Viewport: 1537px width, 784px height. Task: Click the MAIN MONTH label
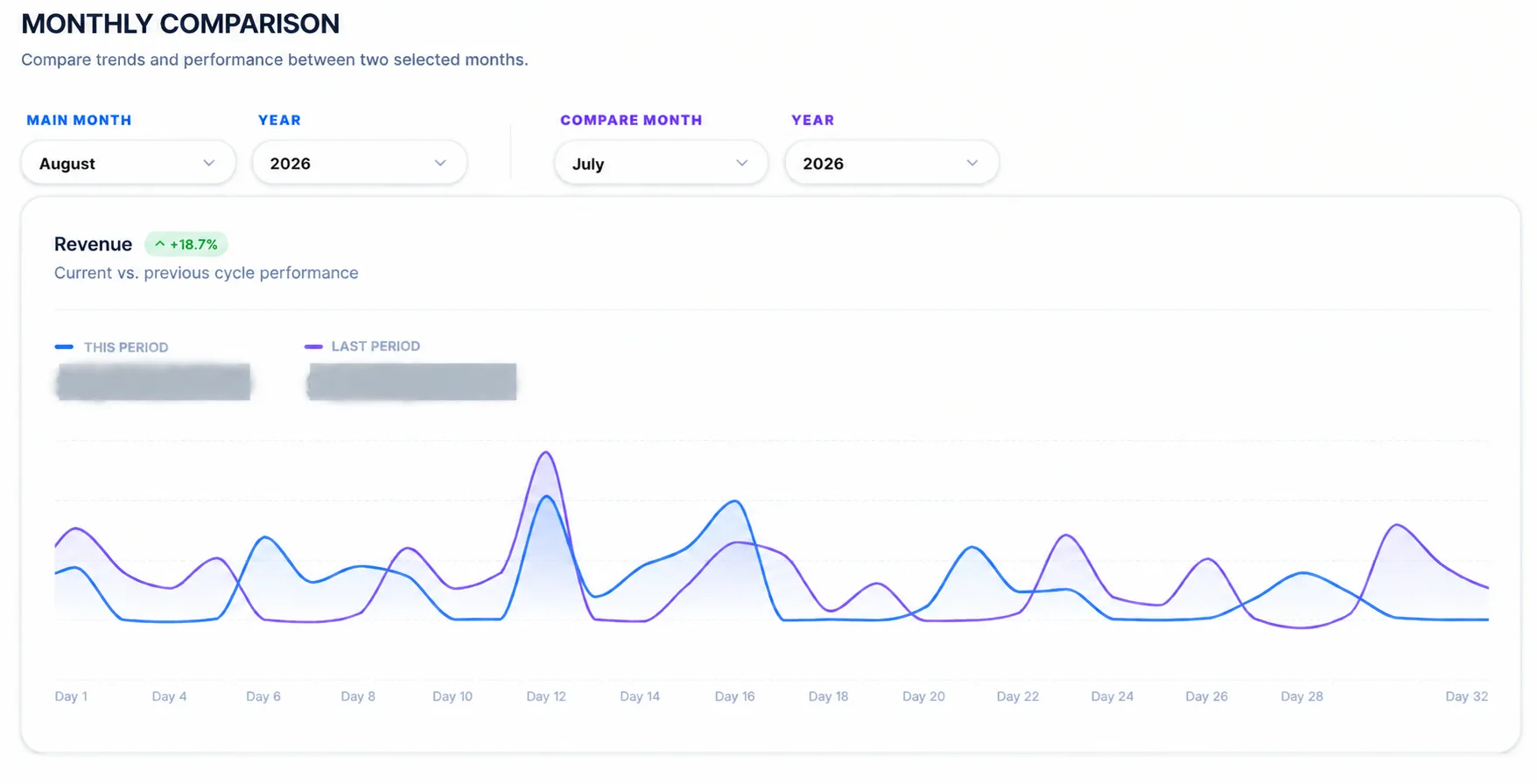[x=79, y=120]
